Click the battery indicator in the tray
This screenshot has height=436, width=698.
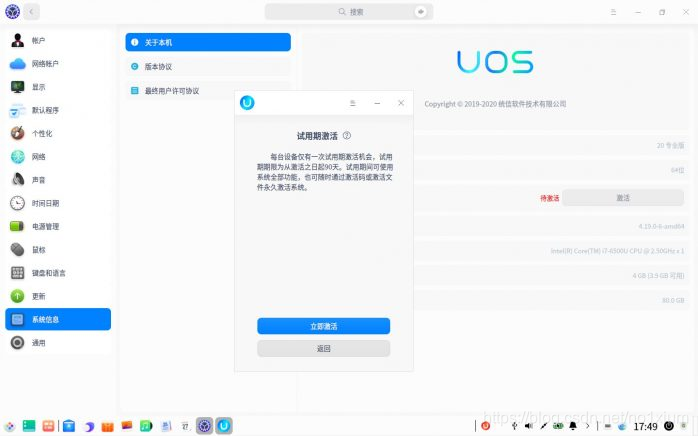point(558,426)
